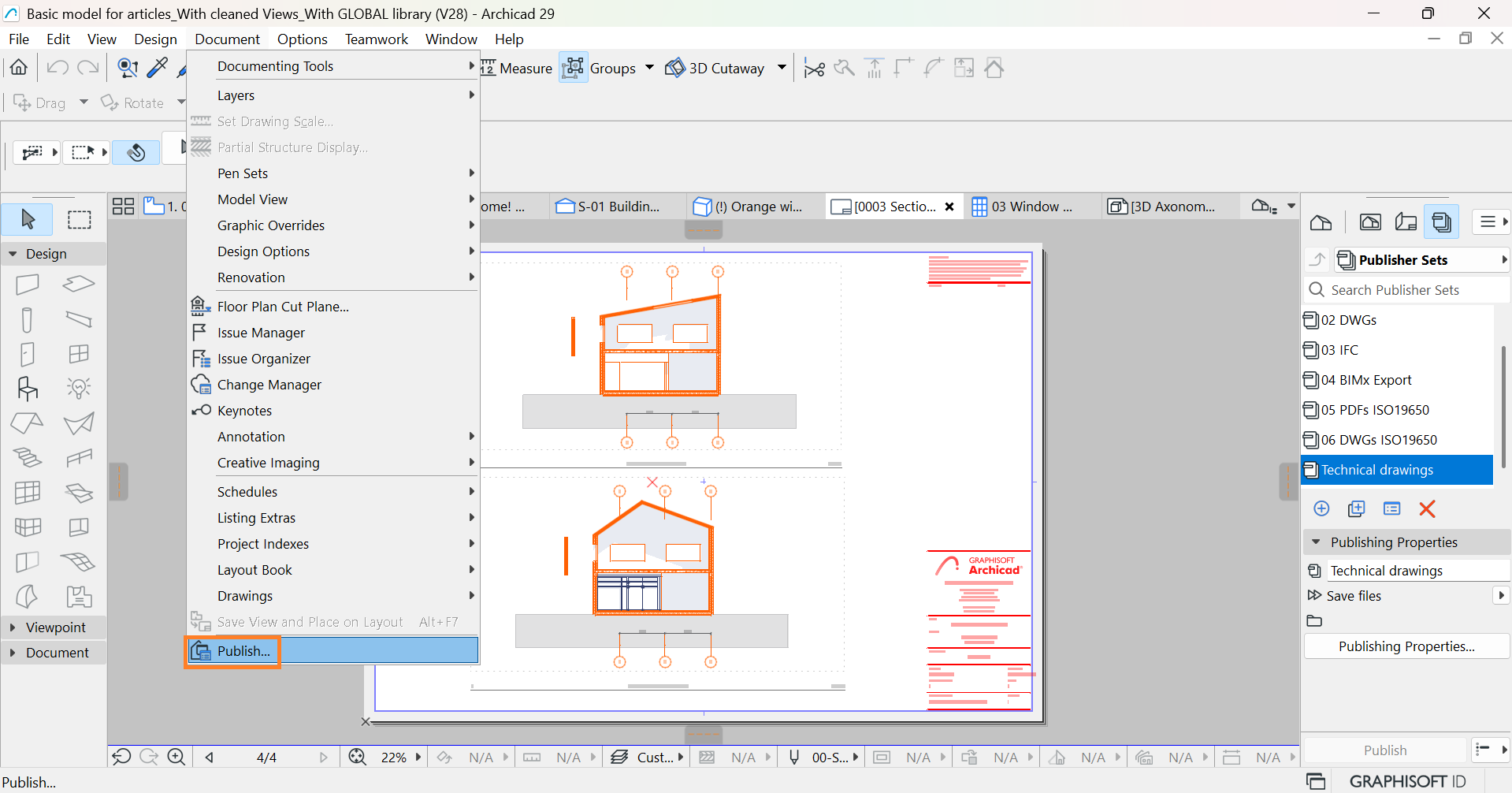Switch to Publisher Sets navigator view
Image resolution: width=1512 pixels, height=793 pixels.
click(1442, 222)
